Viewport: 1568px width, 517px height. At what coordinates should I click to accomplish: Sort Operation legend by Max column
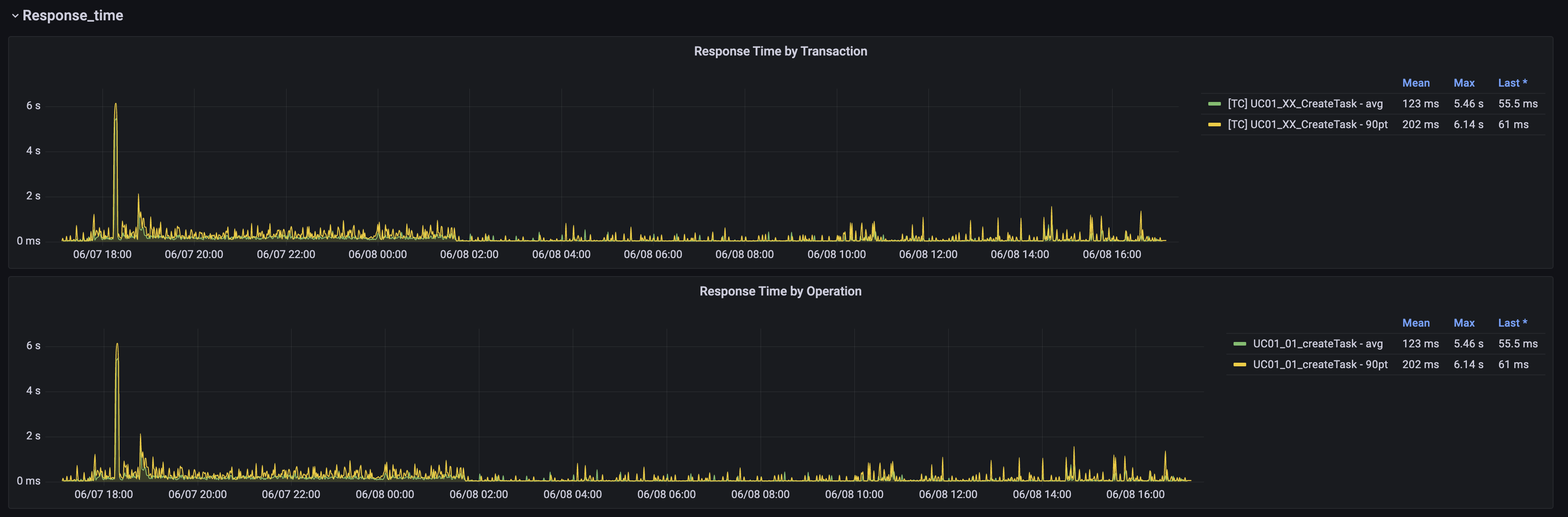click(1464, 323)
